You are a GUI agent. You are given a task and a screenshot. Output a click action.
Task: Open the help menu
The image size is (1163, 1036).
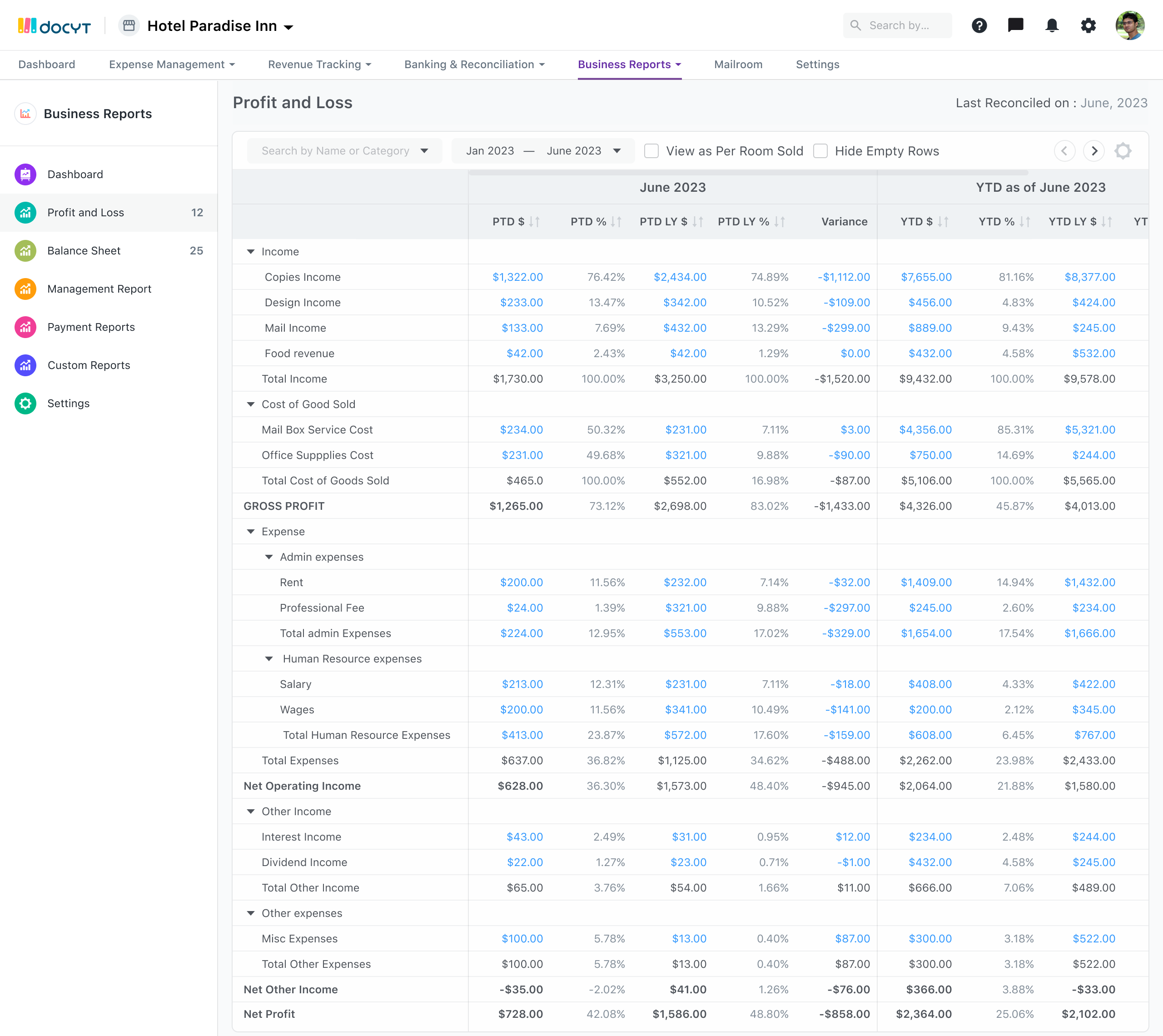[x=979, y=25]
